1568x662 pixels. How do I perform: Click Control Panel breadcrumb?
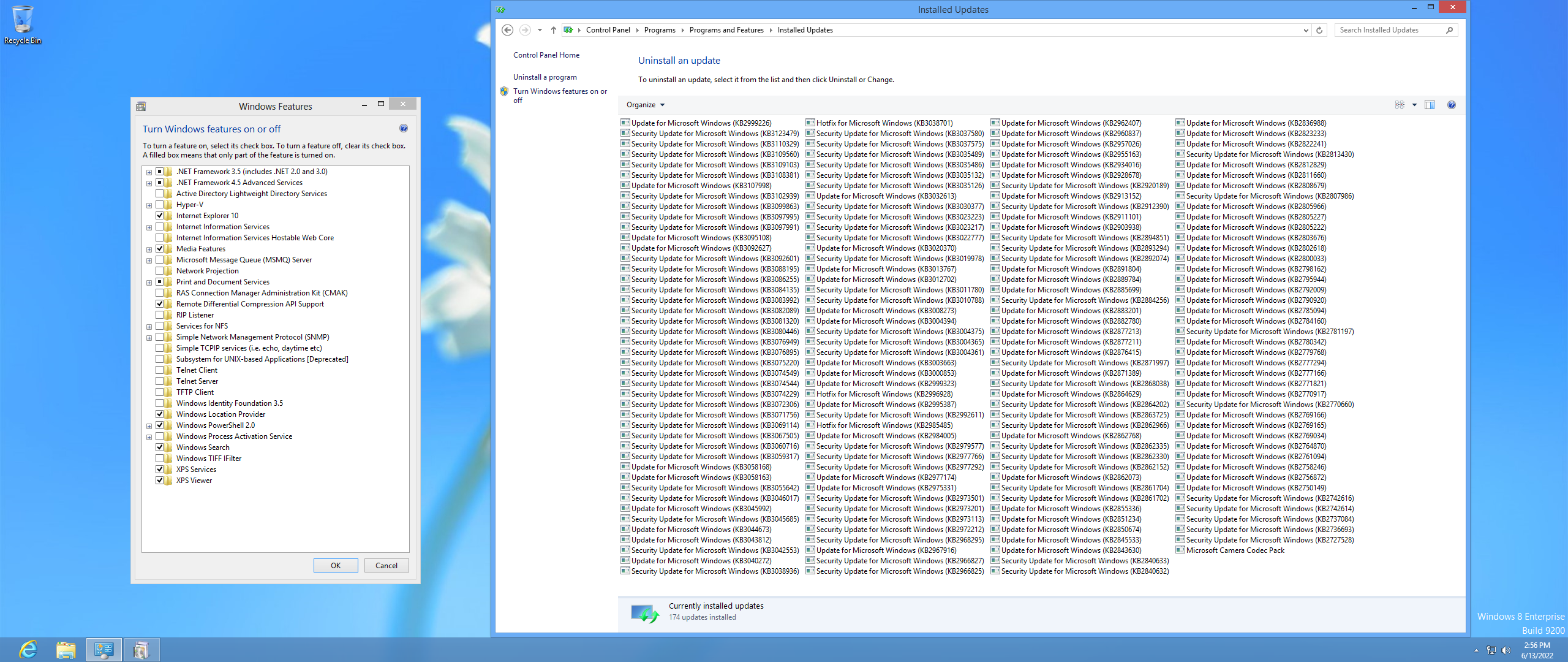608,30
